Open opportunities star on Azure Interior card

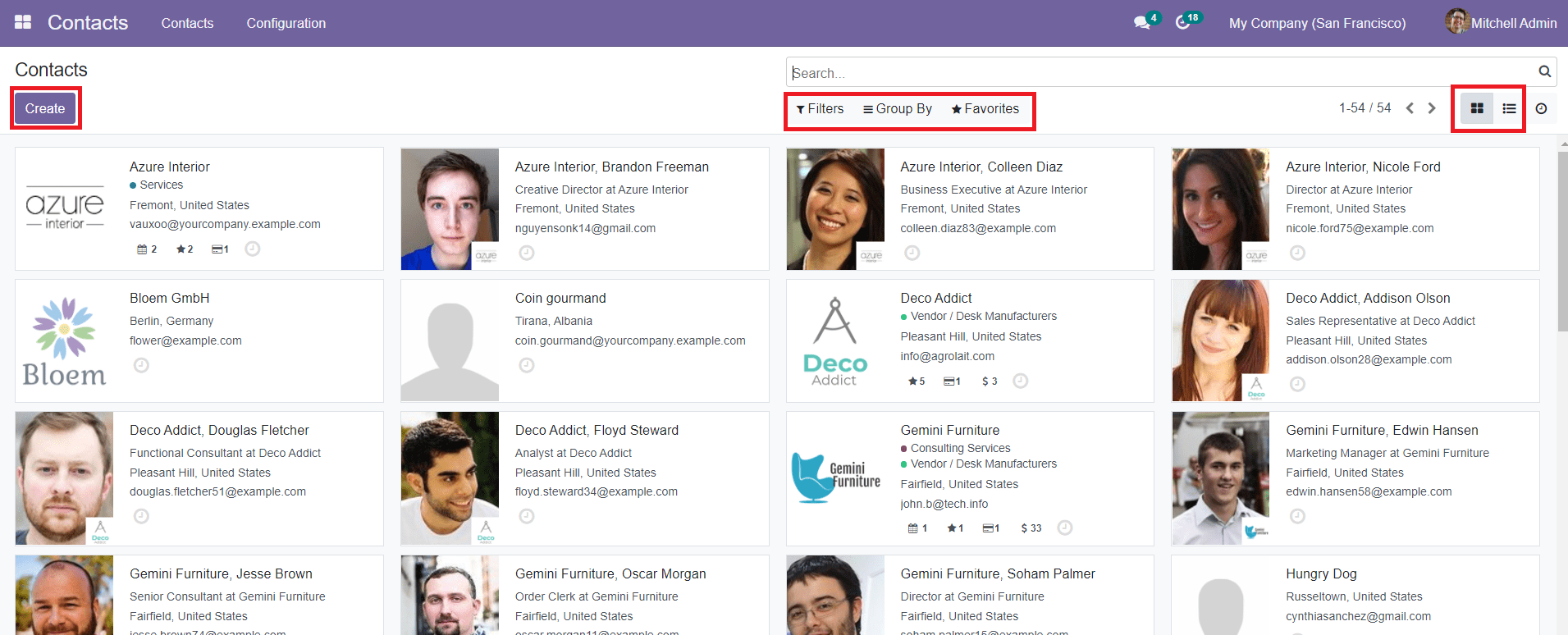click(185, 249)
